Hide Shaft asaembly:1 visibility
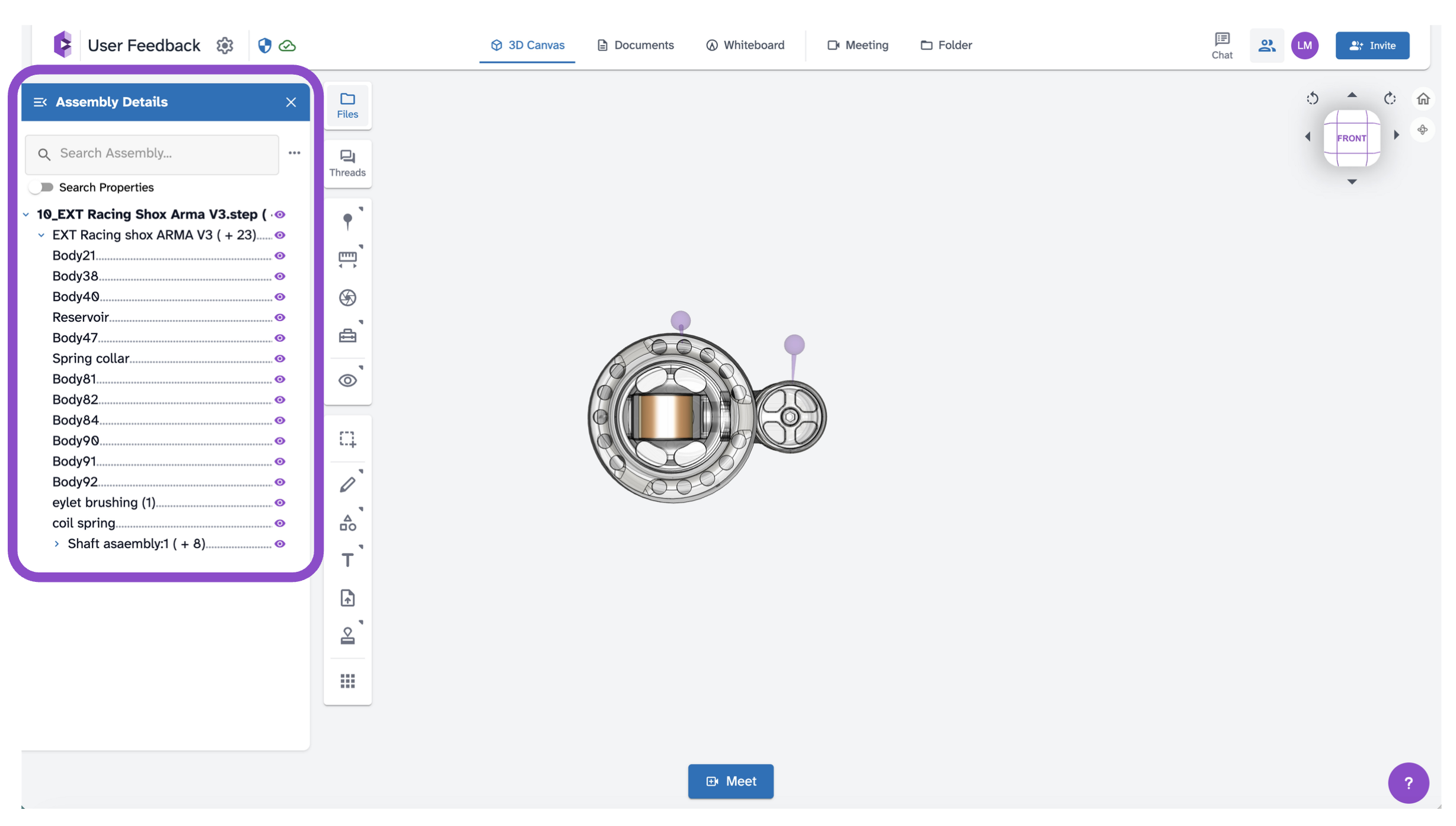The image size is (1456, 826). [x=280, y=544]
